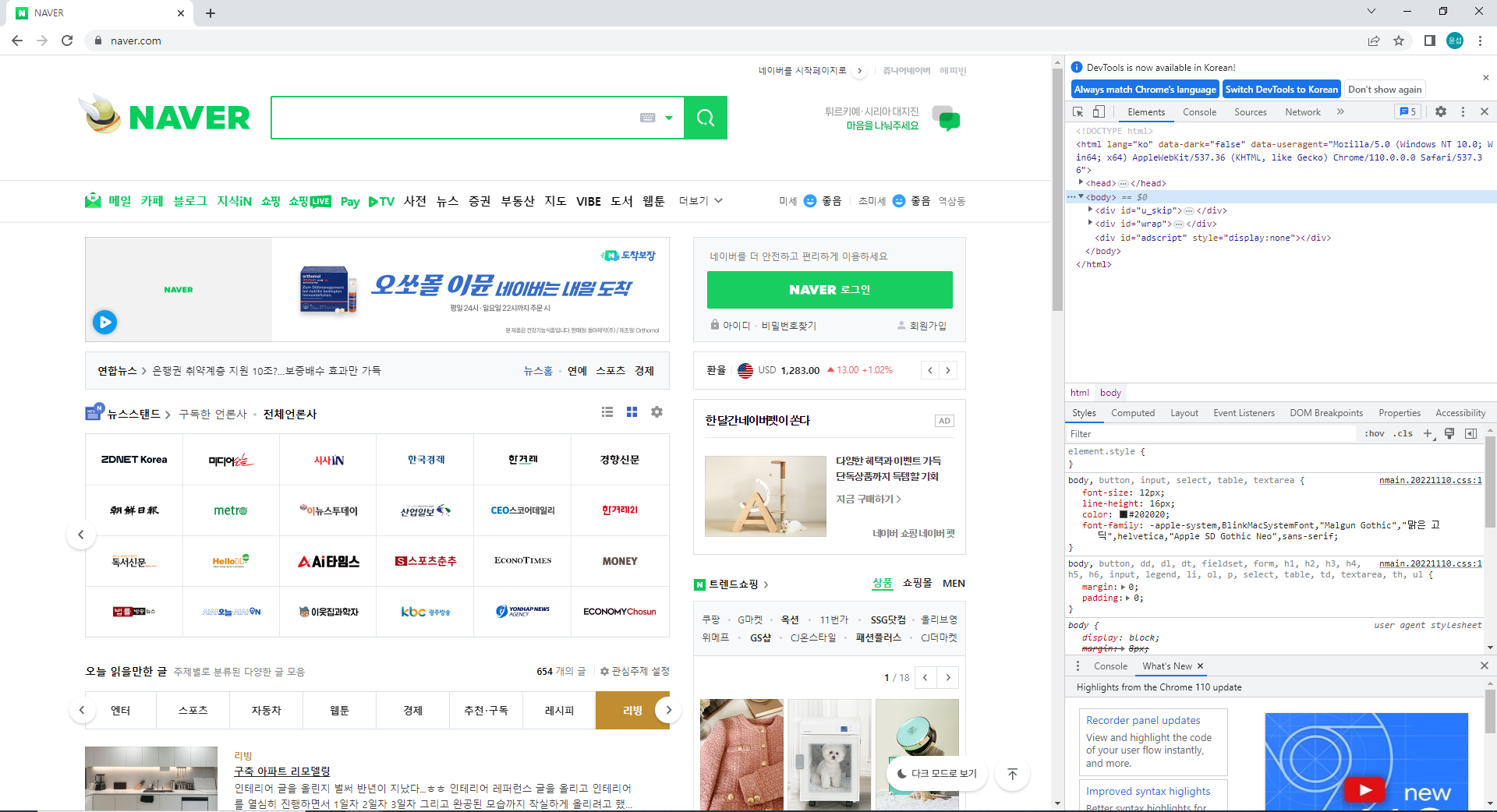Click Switch DevTools to Korean button

coord(1281,90)
